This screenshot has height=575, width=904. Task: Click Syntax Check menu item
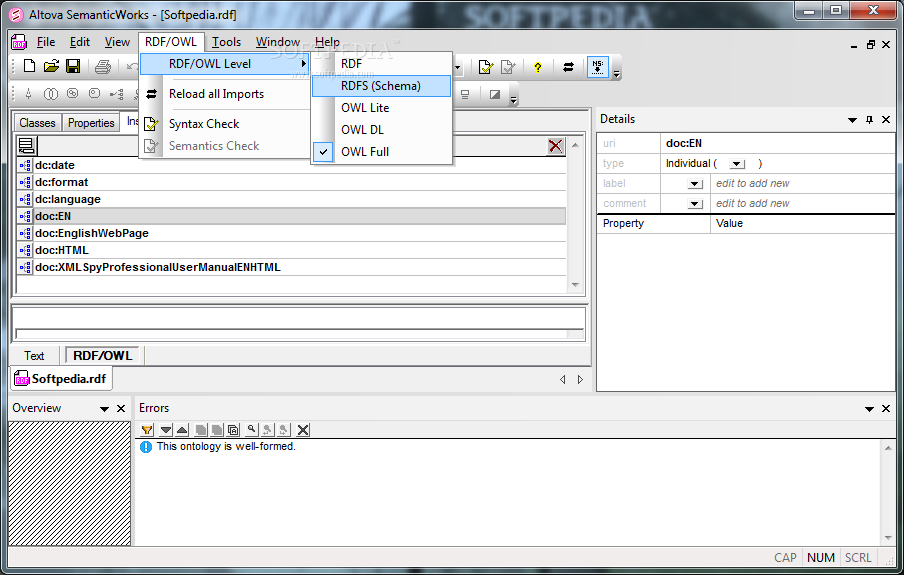(x=225, y=124)
